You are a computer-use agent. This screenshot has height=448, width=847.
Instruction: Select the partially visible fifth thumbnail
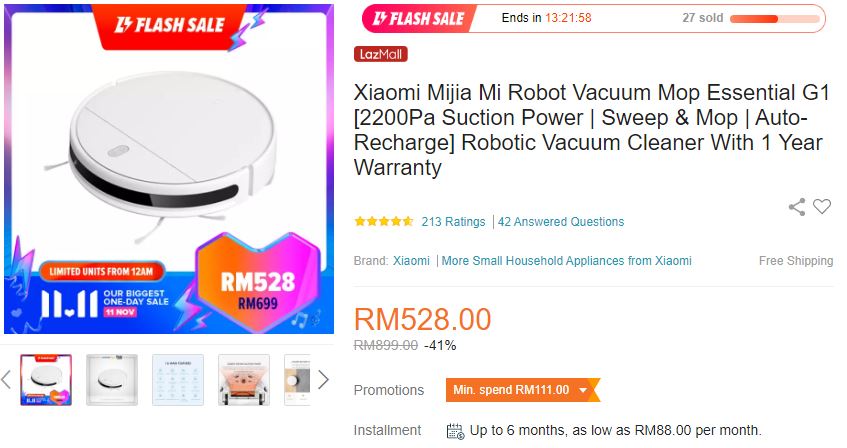click(x=297, y=379)
